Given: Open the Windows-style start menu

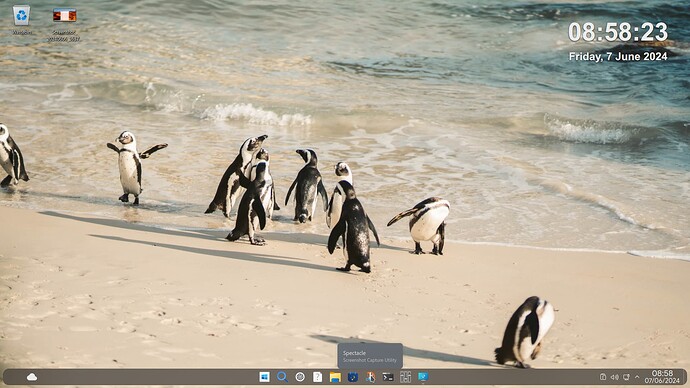Looking at the screenshot, I should [264, 377].
